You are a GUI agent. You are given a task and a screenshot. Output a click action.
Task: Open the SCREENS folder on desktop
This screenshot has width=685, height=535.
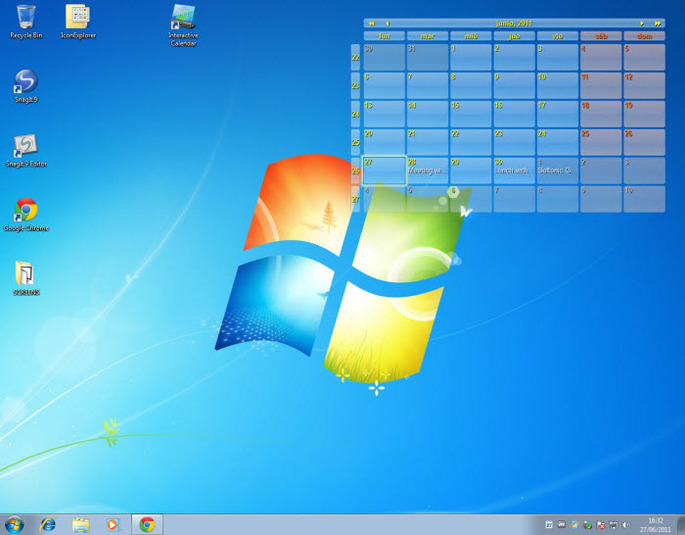[x=26, y=277]
